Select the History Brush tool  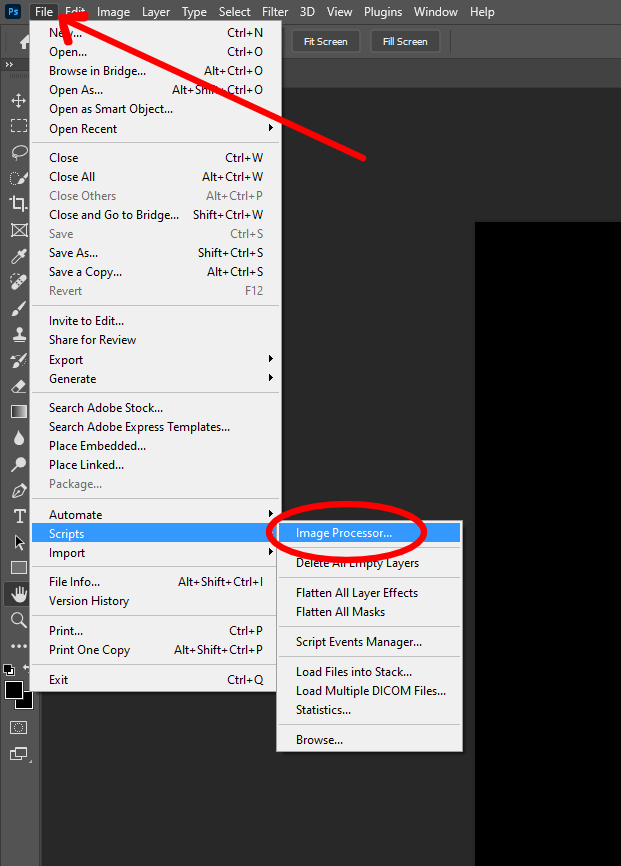coord(19,360)
